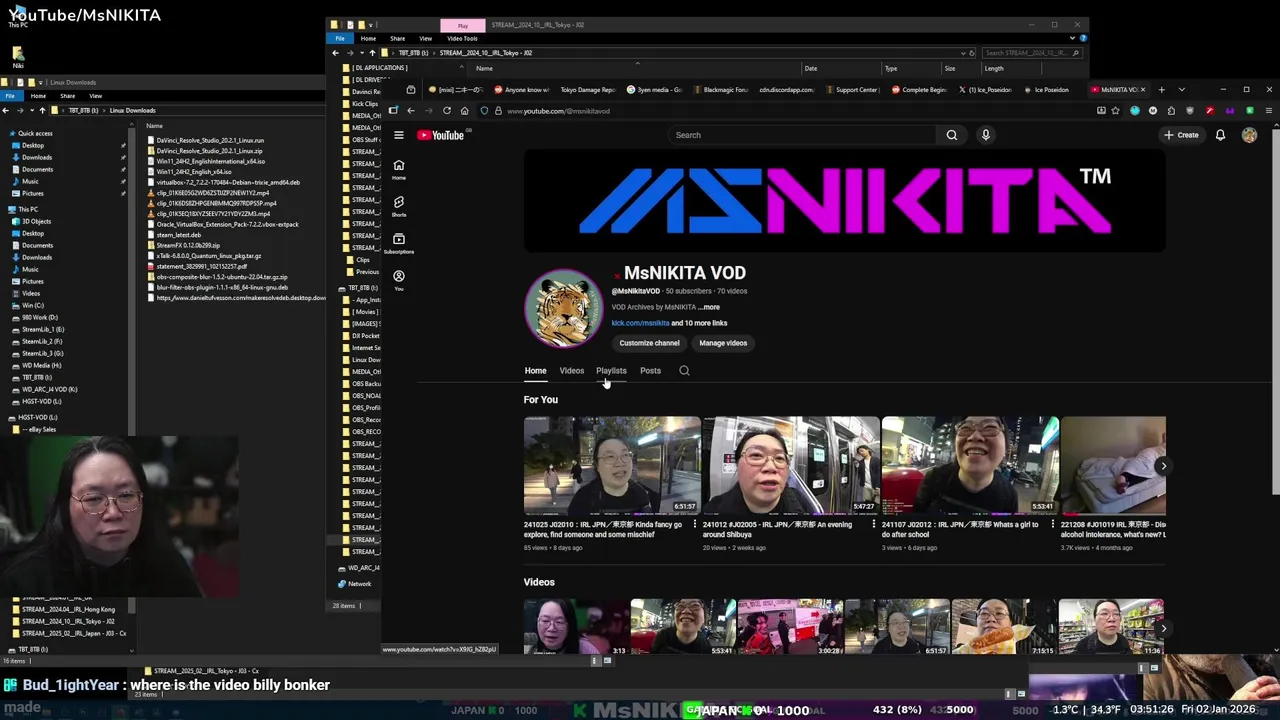Image resolution: width=1280 pixels, height=720 pixels.
Task: Open 241025 J02010 Kinda fancy video thumbnail
Action: point(612,465)
